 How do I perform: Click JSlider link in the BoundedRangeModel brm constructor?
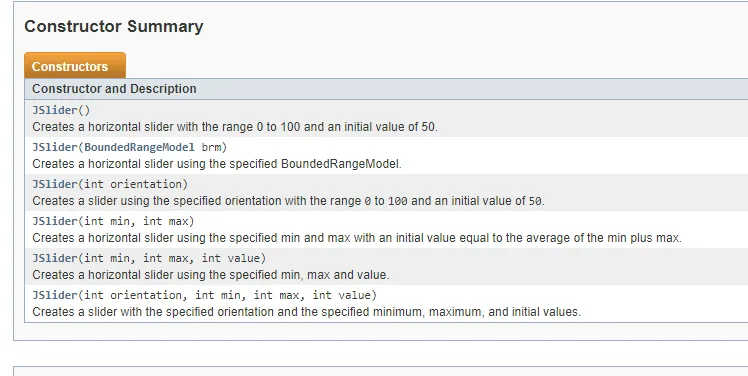pos(54,147)
